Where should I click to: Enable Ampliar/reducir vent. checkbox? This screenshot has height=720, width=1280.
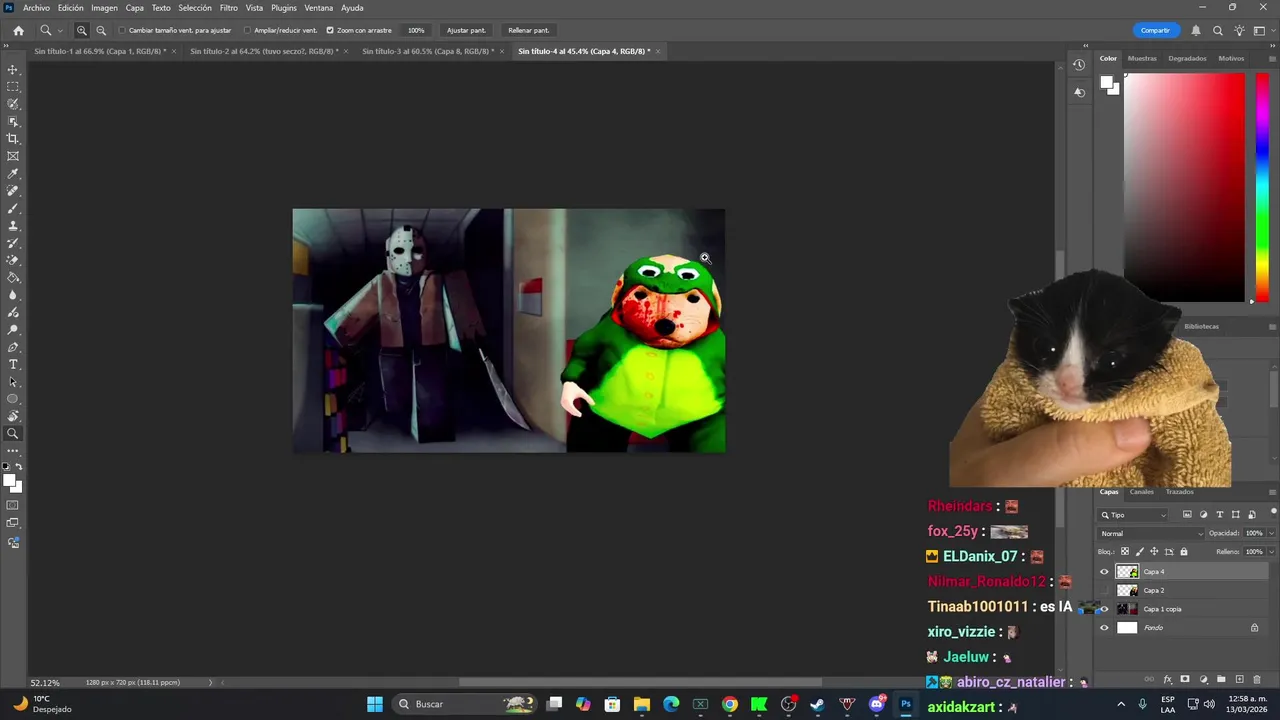(247, 30)
